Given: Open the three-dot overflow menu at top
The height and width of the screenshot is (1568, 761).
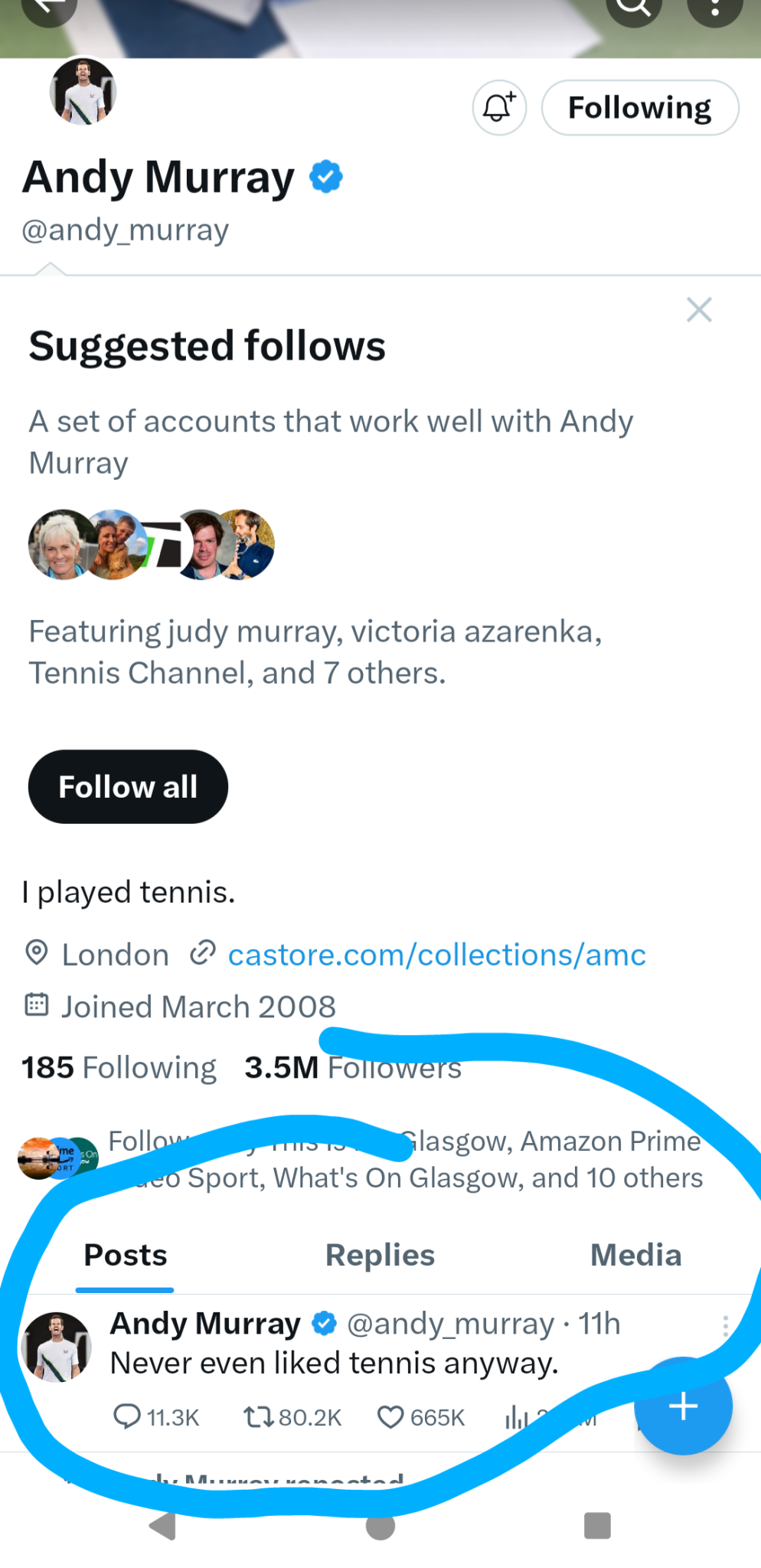Looking at the screenshot, I should 714,8.
